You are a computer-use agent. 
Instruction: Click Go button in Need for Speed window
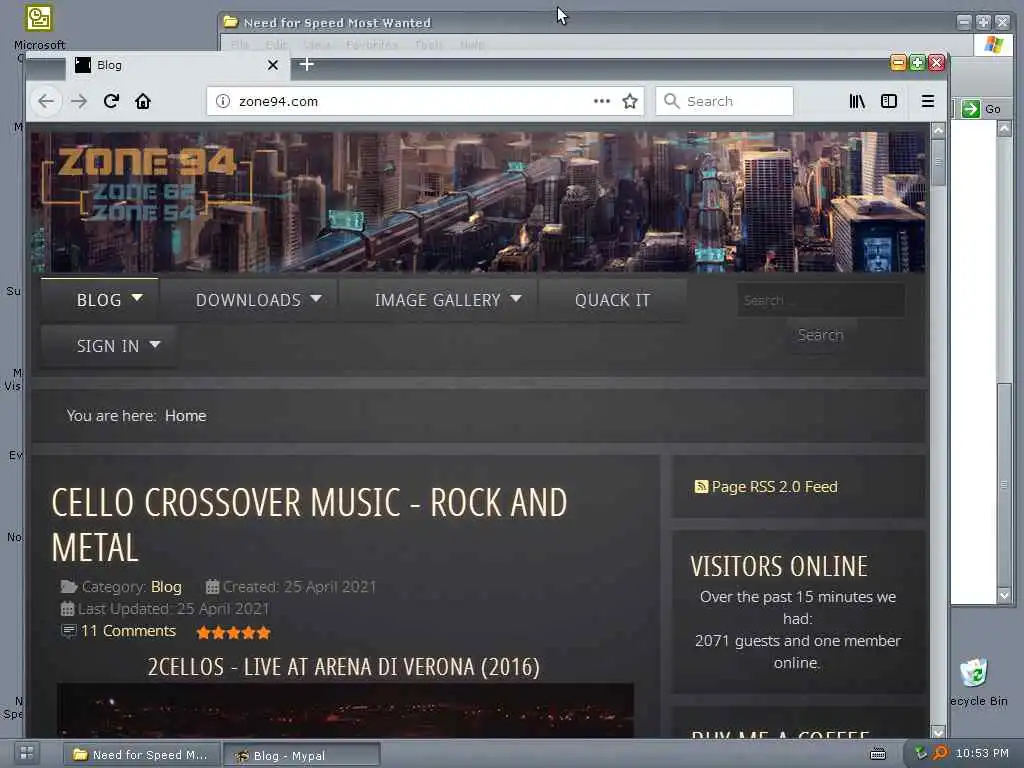[x=982, y=109]
